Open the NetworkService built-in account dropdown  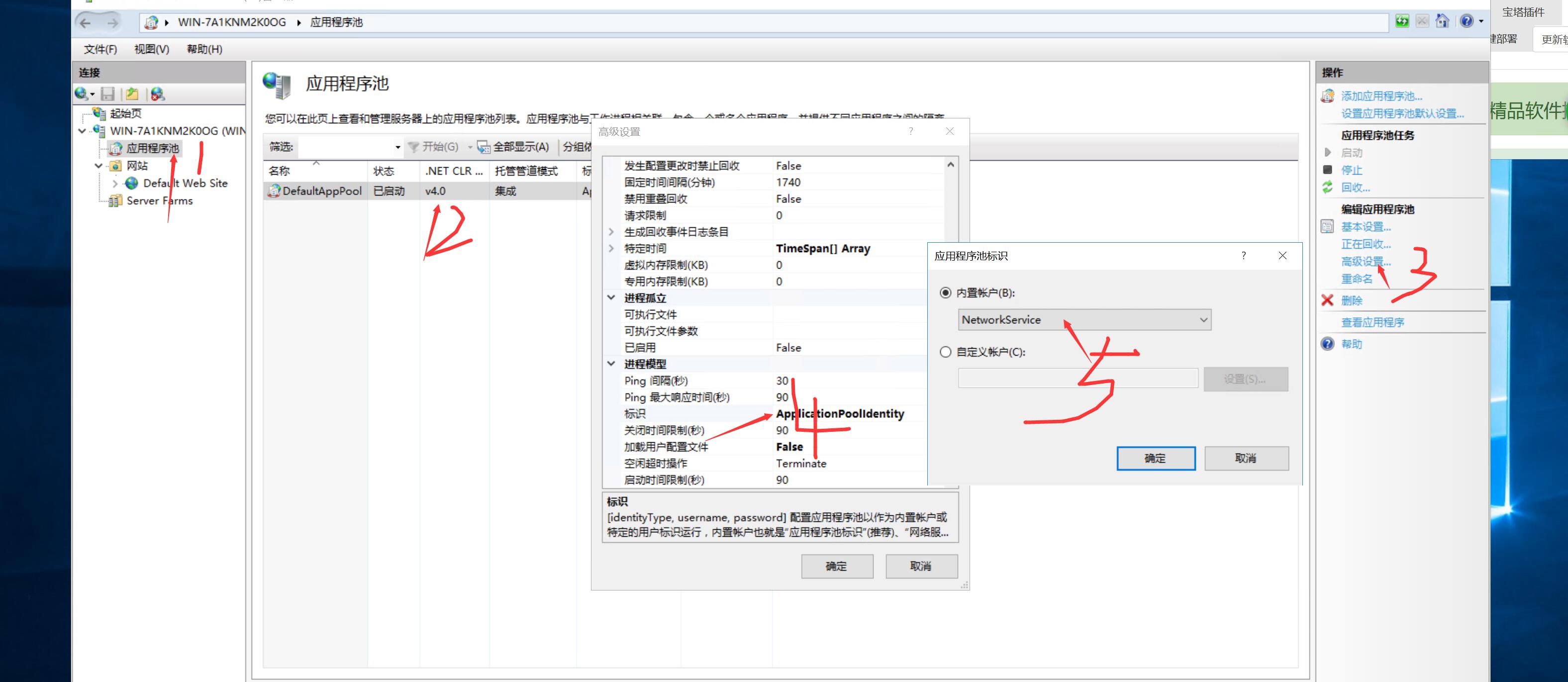1084,320
